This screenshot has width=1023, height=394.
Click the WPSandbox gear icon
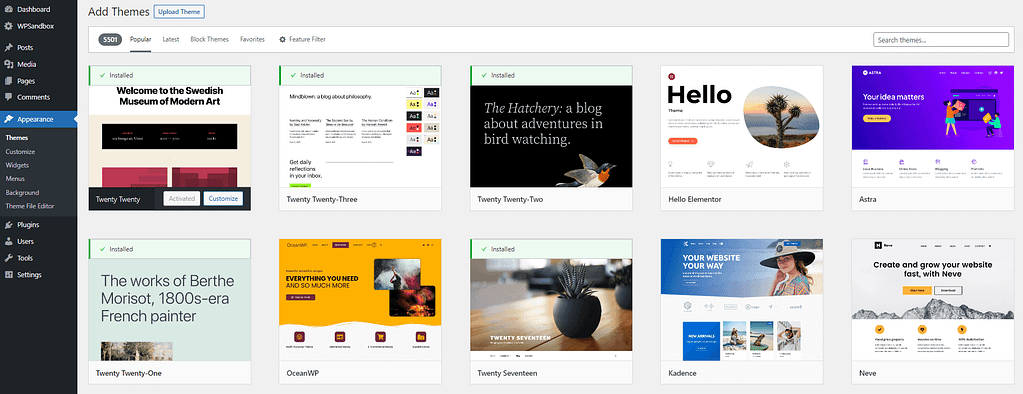(8, 26)
